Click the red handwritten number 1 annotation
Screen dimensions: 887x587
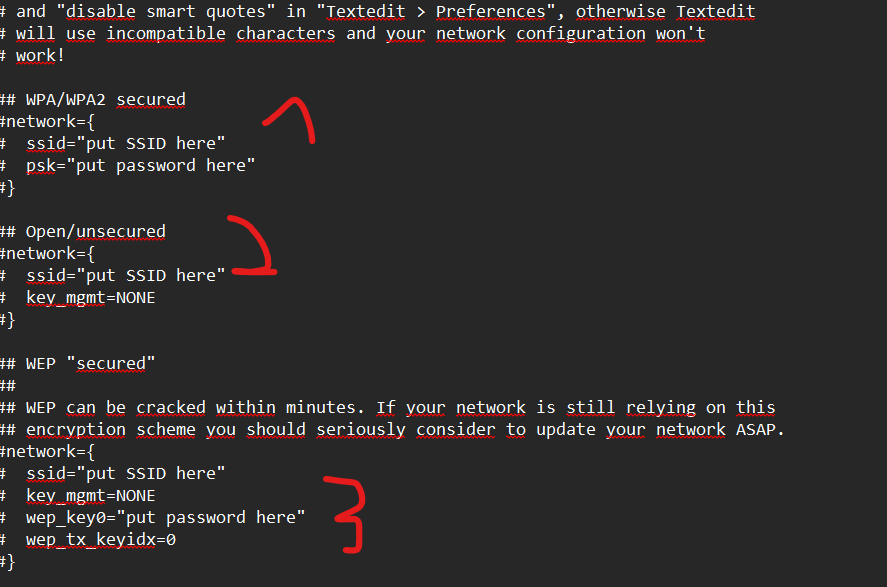[x=289, y=120]
